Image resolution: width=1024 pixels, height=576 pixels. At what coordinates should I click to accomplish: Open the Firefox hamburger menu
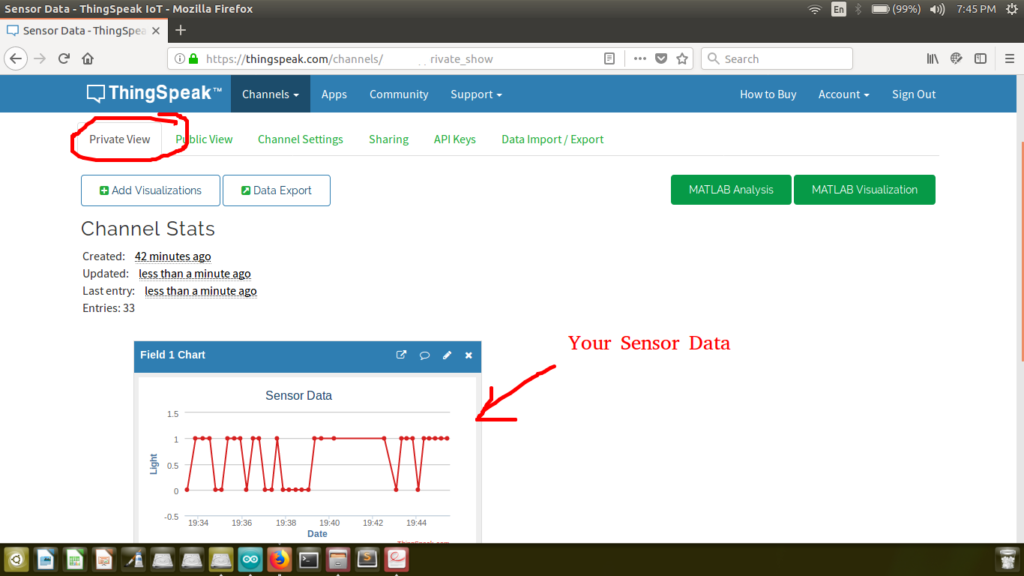[1010, 59]
